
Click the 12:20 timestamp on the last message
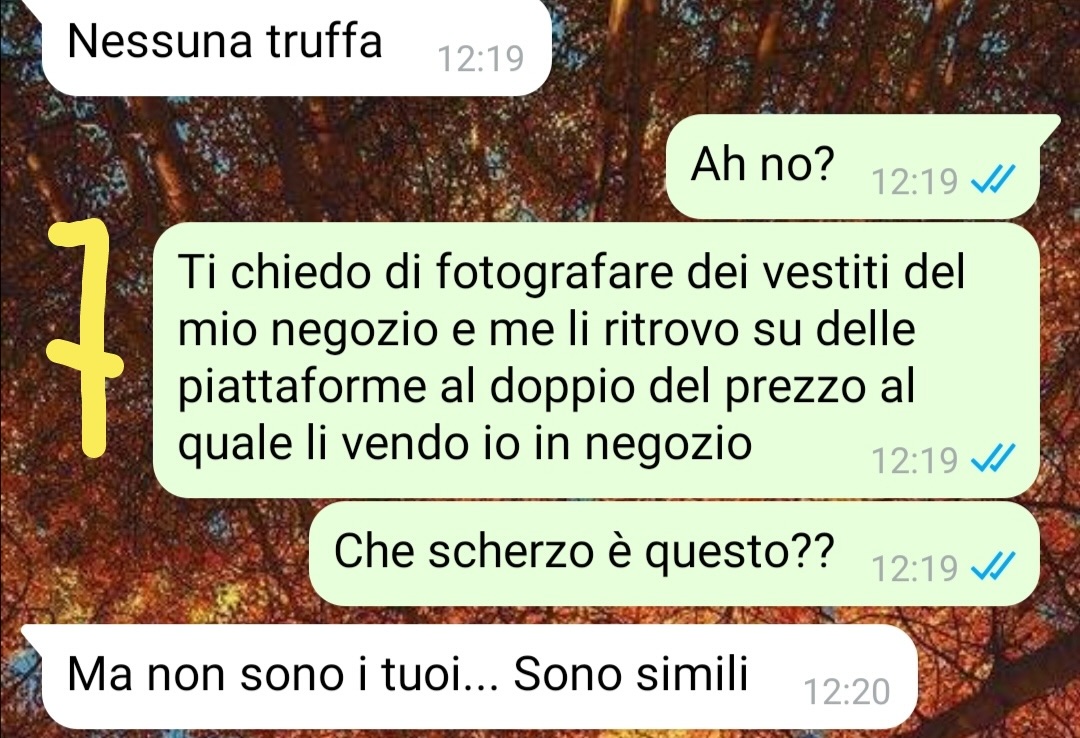click(847, 692)
